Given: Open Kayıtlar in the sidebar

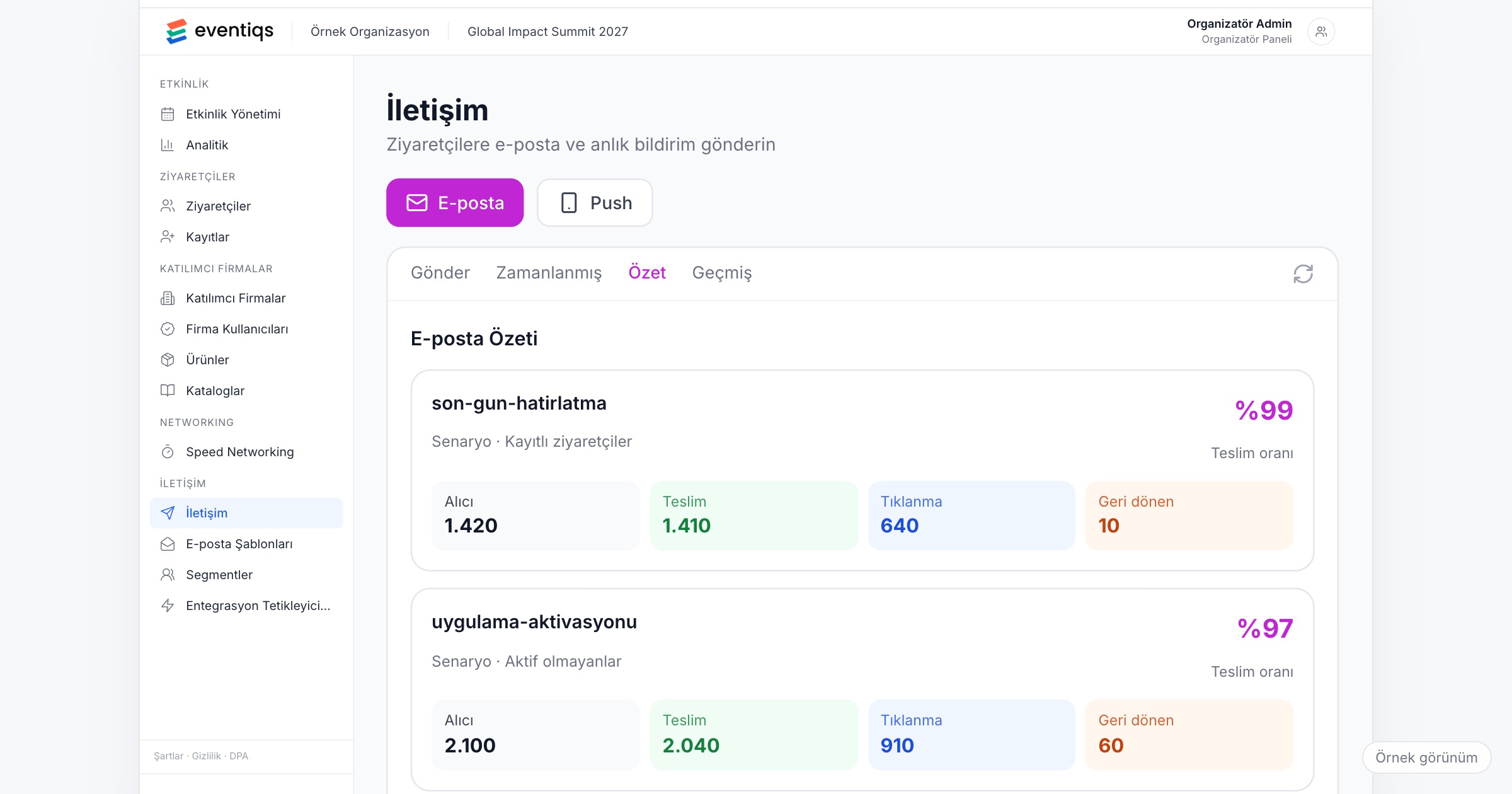Looking at the screenshot, I should point(246,237).
